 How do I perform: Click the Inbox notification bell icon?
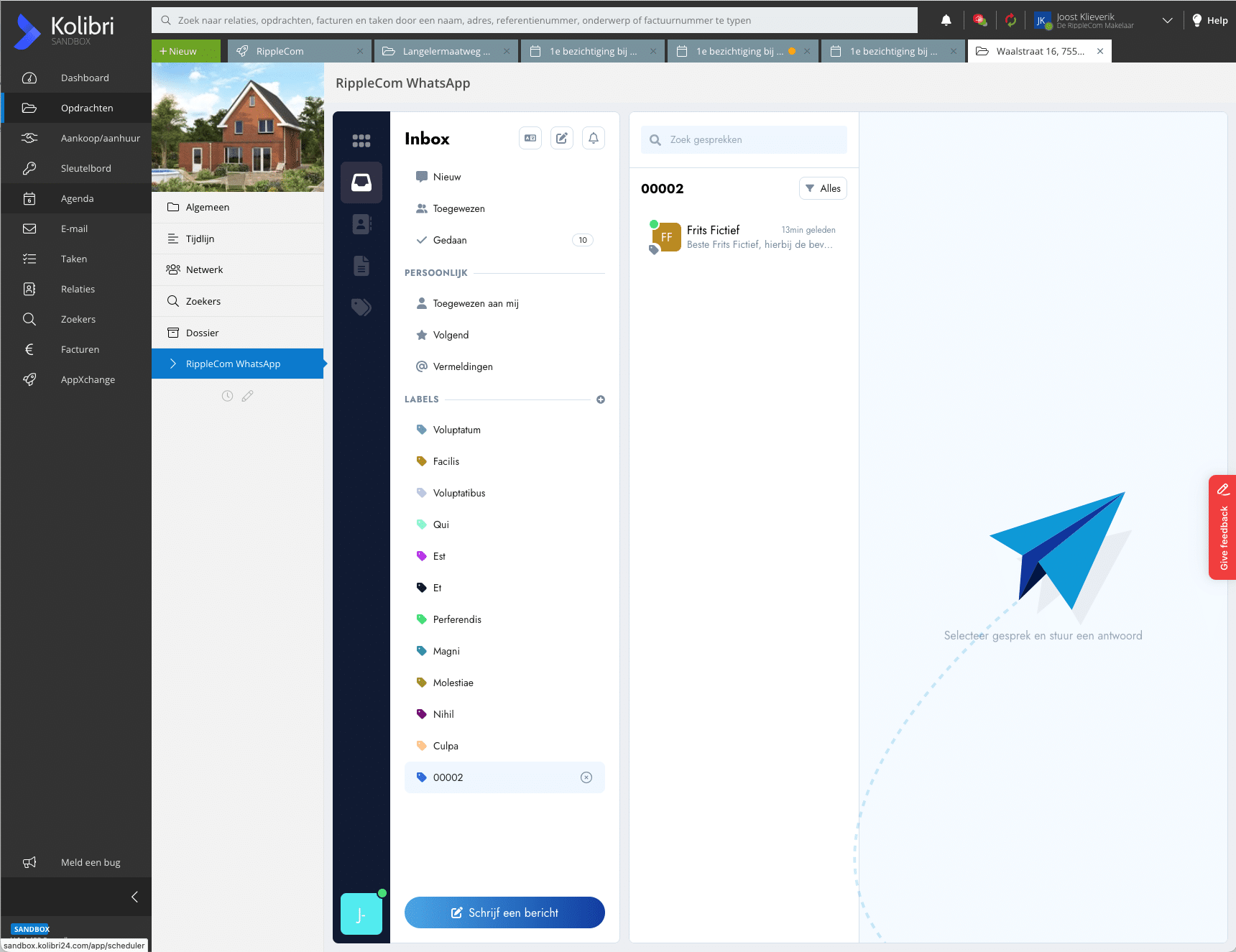pyautogui.click(x=594, y=138)
